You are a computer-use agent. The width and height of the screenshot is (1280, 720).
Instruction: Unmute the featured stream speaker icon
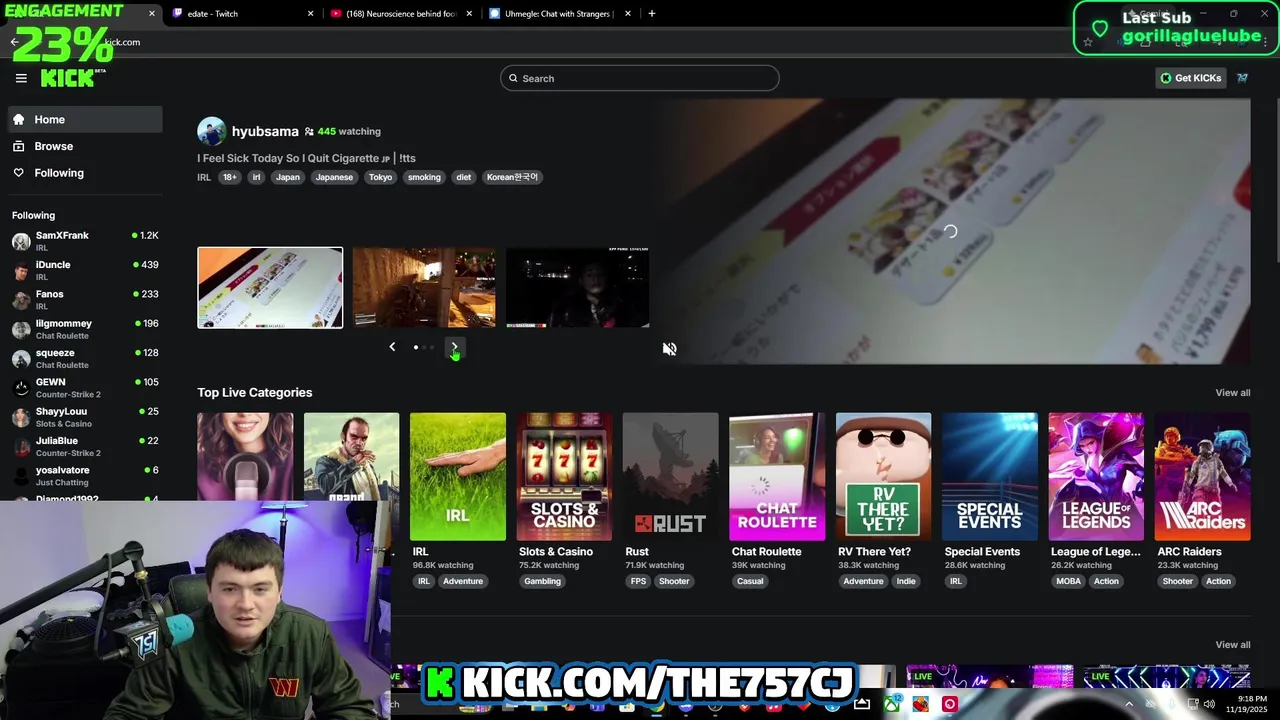click(669, 349)
